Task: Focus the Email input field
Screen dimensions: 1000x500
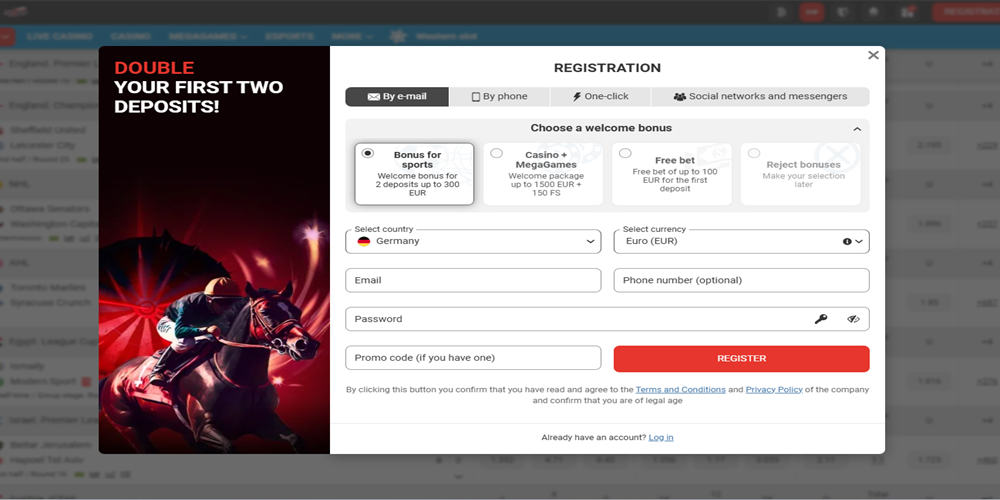Action: 473,280
